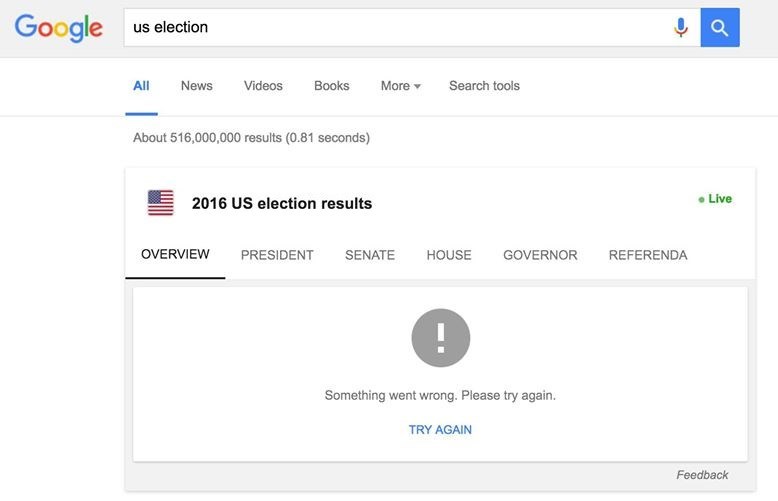The width and height of the screenshot is (778, 501).
Task: Select the GOVERNOR results tab
Action: pos(540,255)
